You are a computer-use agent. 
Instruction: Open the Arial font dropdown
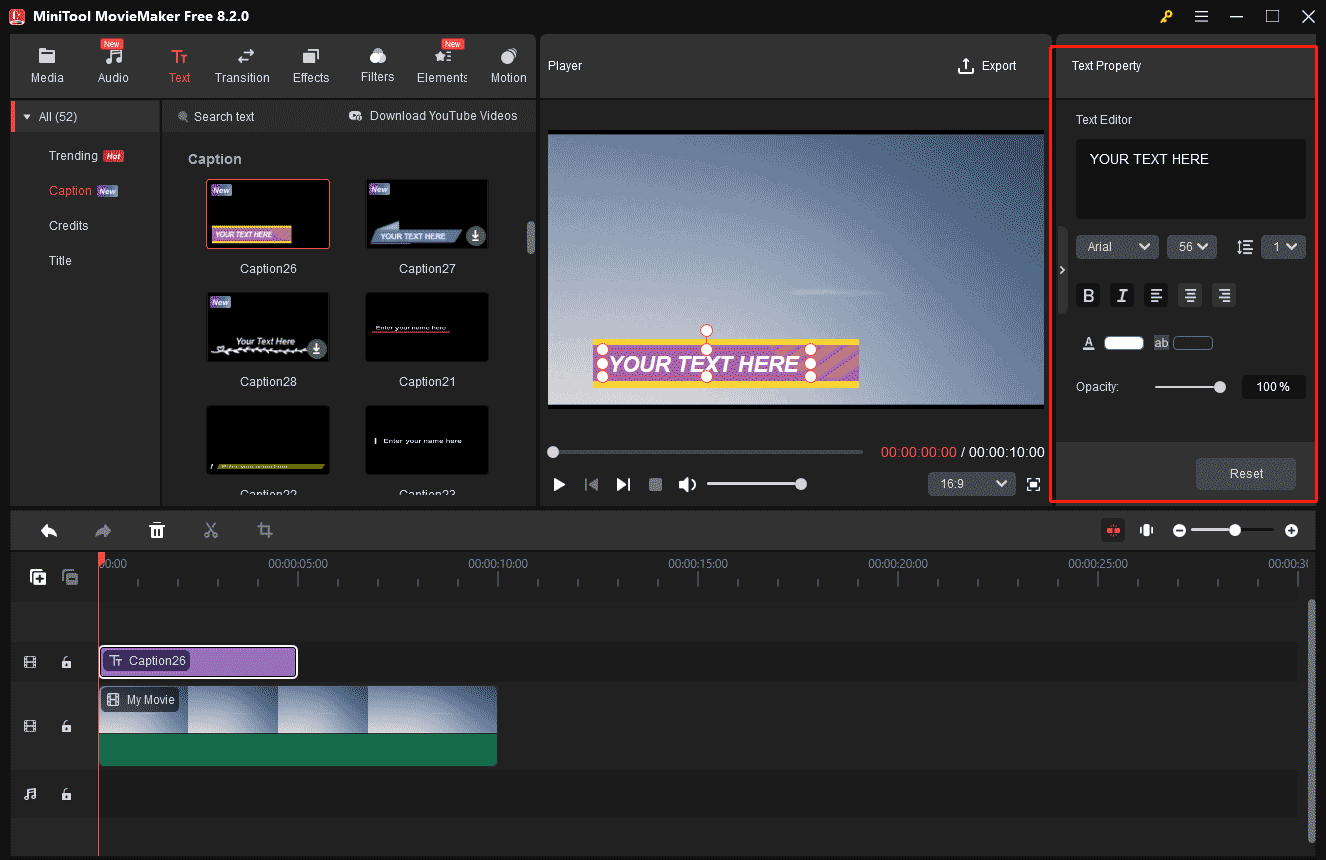click(x=1117, y=247)
